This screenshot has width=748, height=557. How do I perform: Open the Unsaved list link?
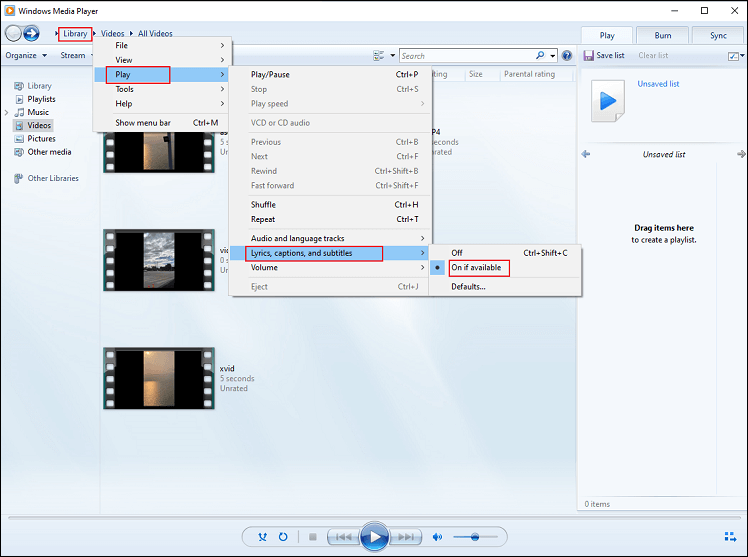[658, 84]
